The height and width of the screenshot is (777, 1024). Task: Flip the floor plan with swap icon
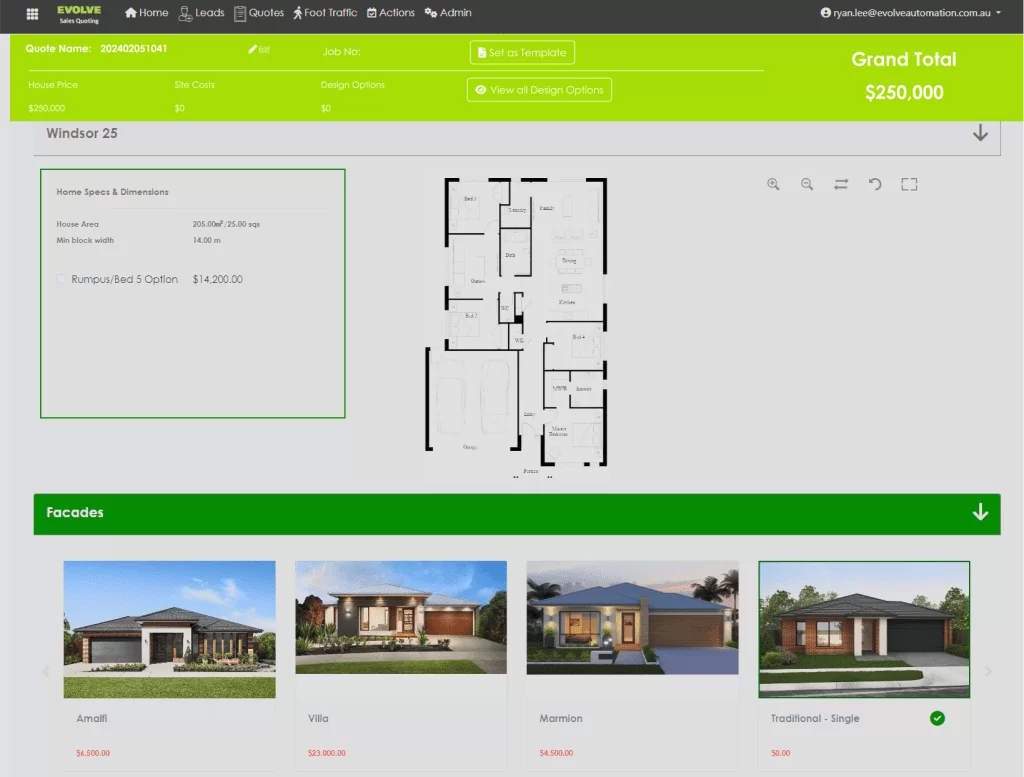tap(841, 184)
